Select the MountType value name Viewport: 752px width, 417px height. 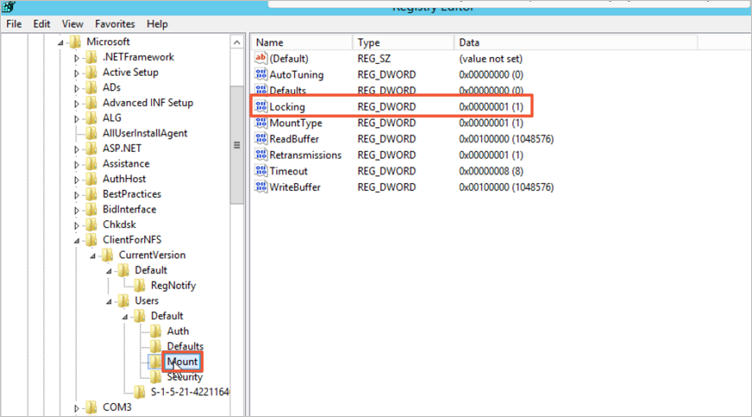(296, 123)
